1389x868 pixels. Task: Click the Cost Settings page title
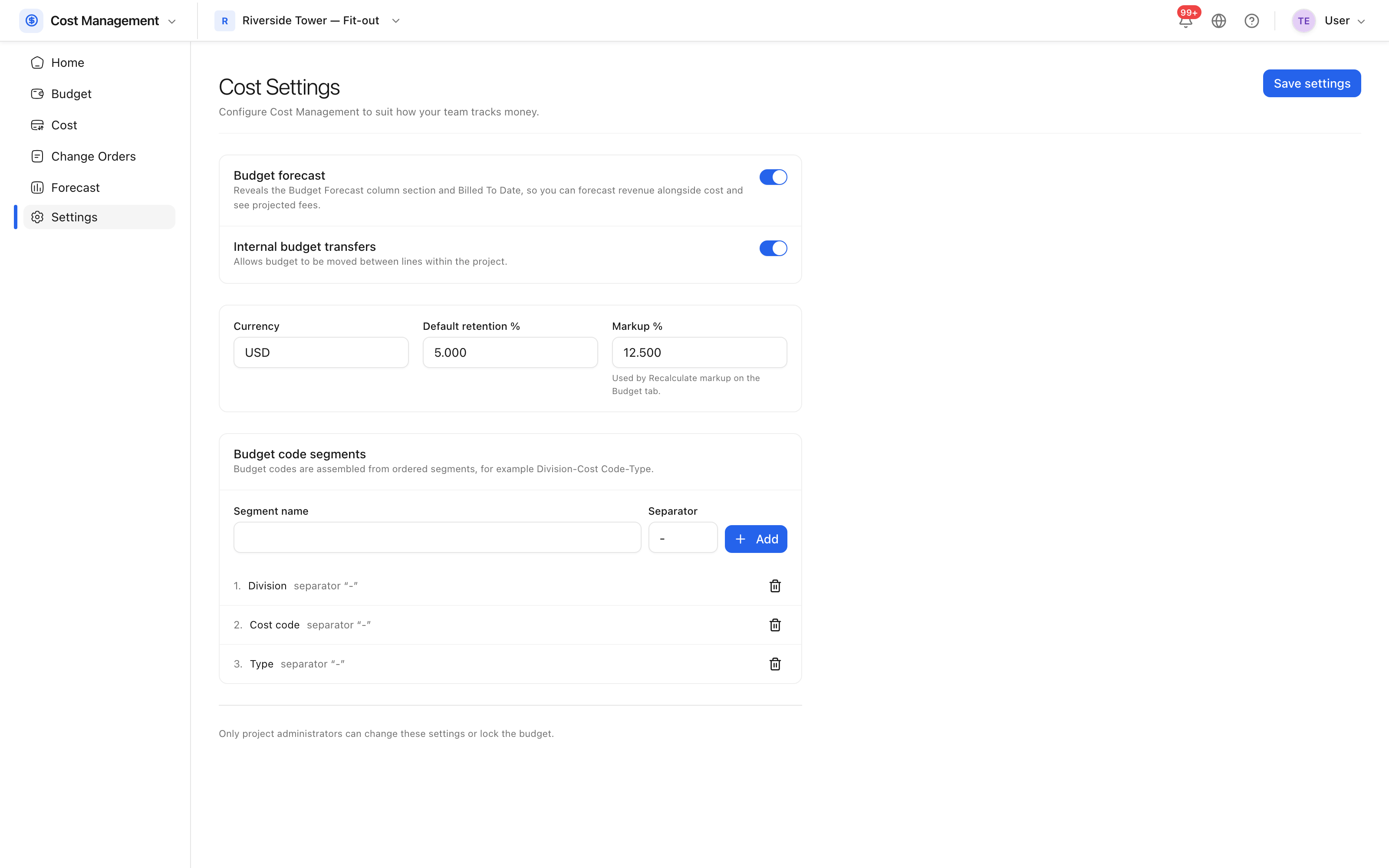click(279, 87)
